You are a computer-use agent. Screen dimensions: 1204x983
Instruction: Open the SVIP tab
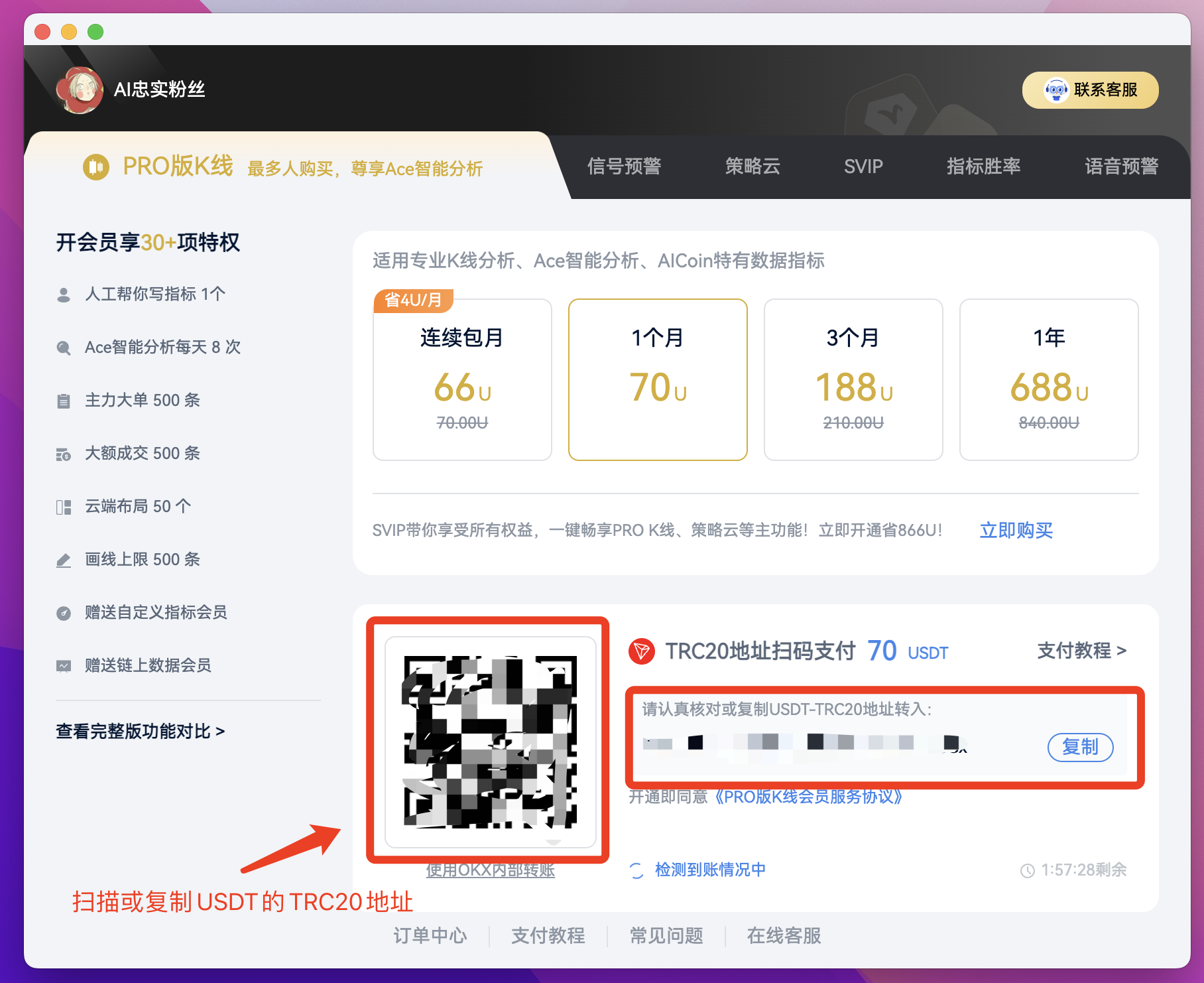[x=863, y=166]
